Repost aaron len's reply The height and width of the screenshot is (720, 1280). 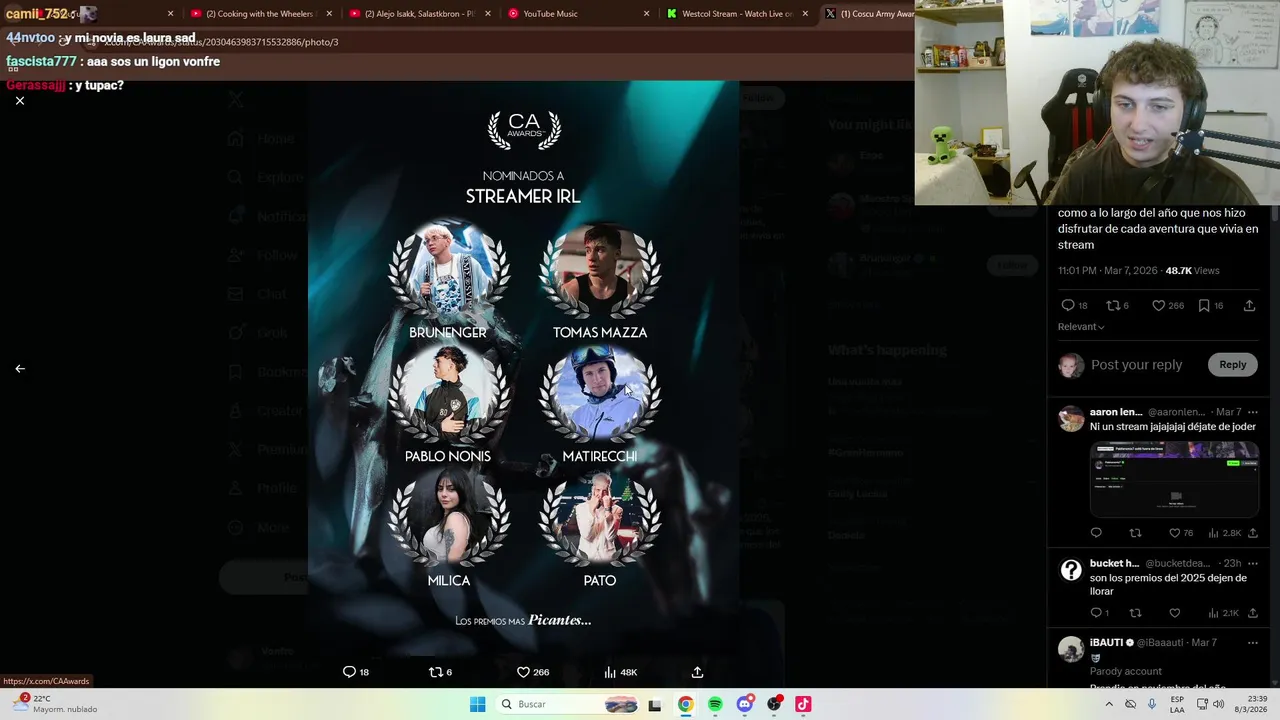[x=1135, y=533]
